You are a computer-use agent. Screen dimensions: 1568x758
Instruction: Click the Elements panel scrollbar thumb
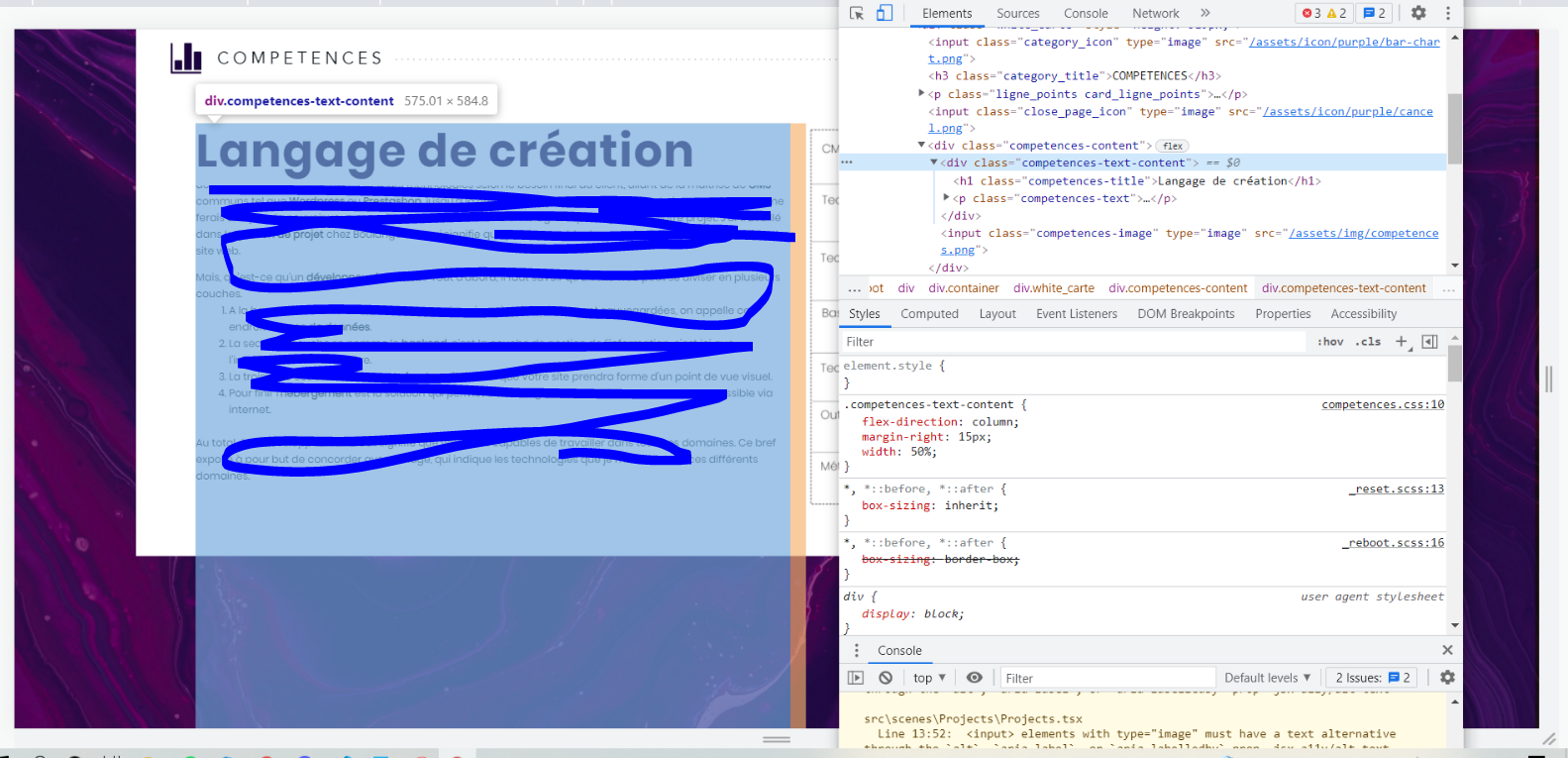point(1455,129)
